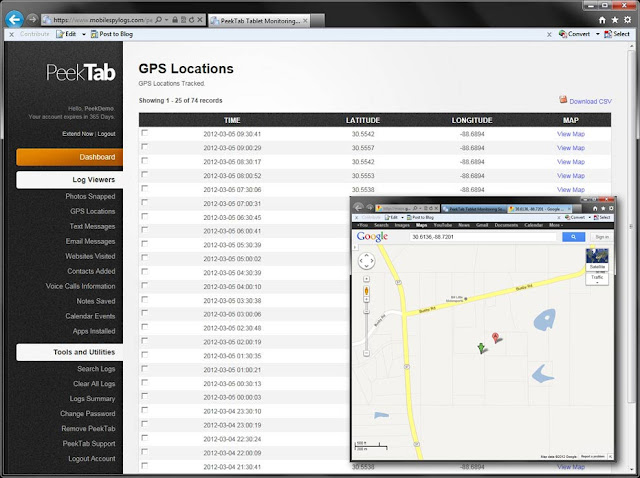Open the Dashboard sidebar button
Viewport: 640px width, 478px height.
pyautogui.click(x=69, y=157)
